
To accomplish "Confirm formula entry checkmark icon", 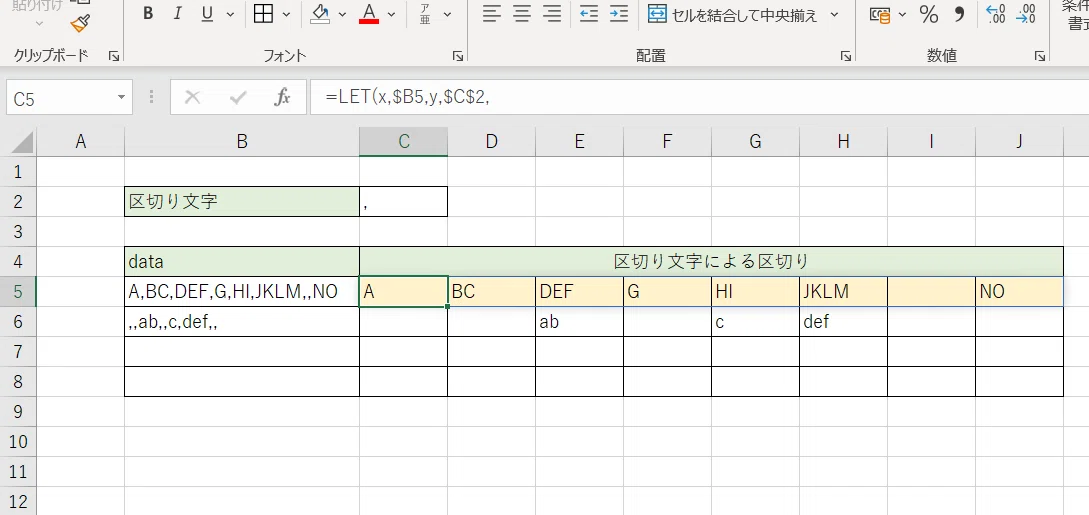I will [x=238, y=97].
